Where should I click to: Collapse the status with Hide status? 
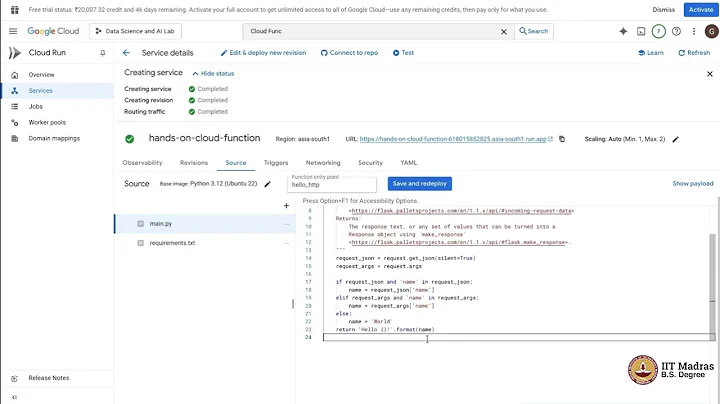click(214, 73)
